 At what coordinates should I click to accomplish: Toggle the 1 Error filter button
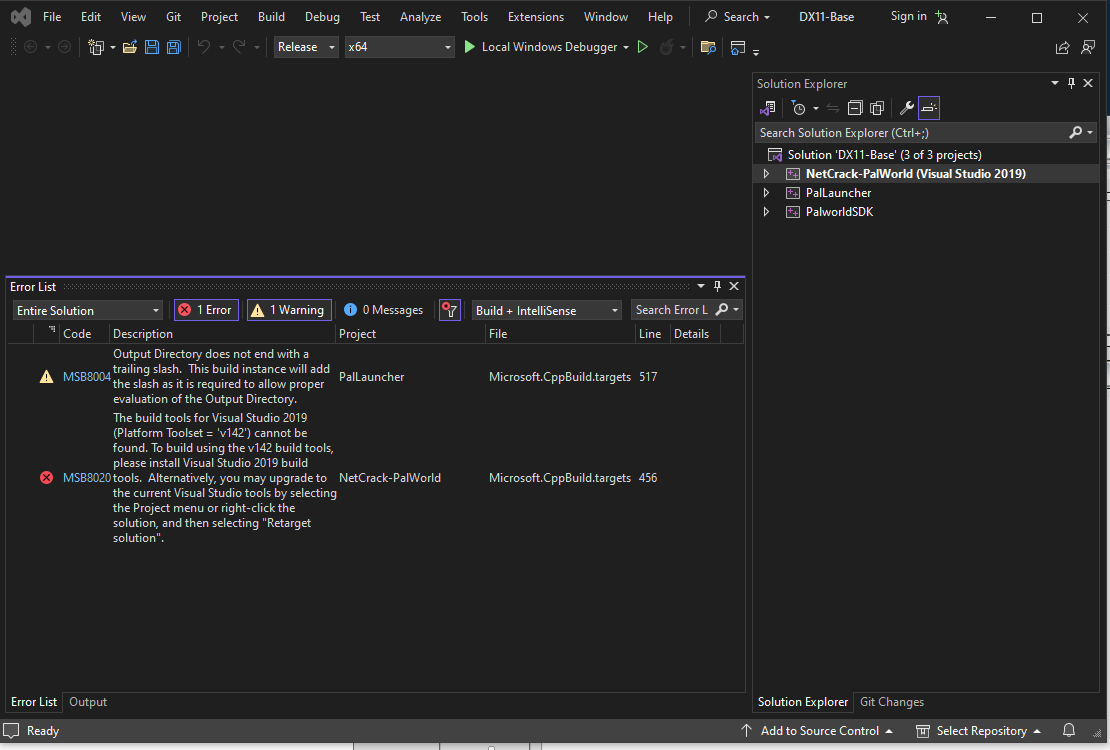click(x=206, y=309)
